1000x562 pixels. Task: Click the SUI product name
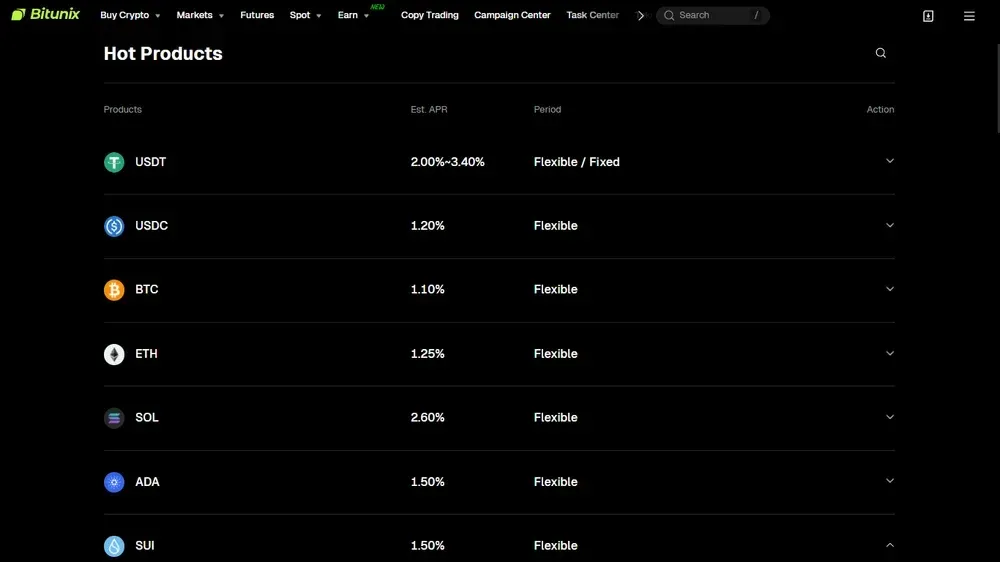click(145, 546)
